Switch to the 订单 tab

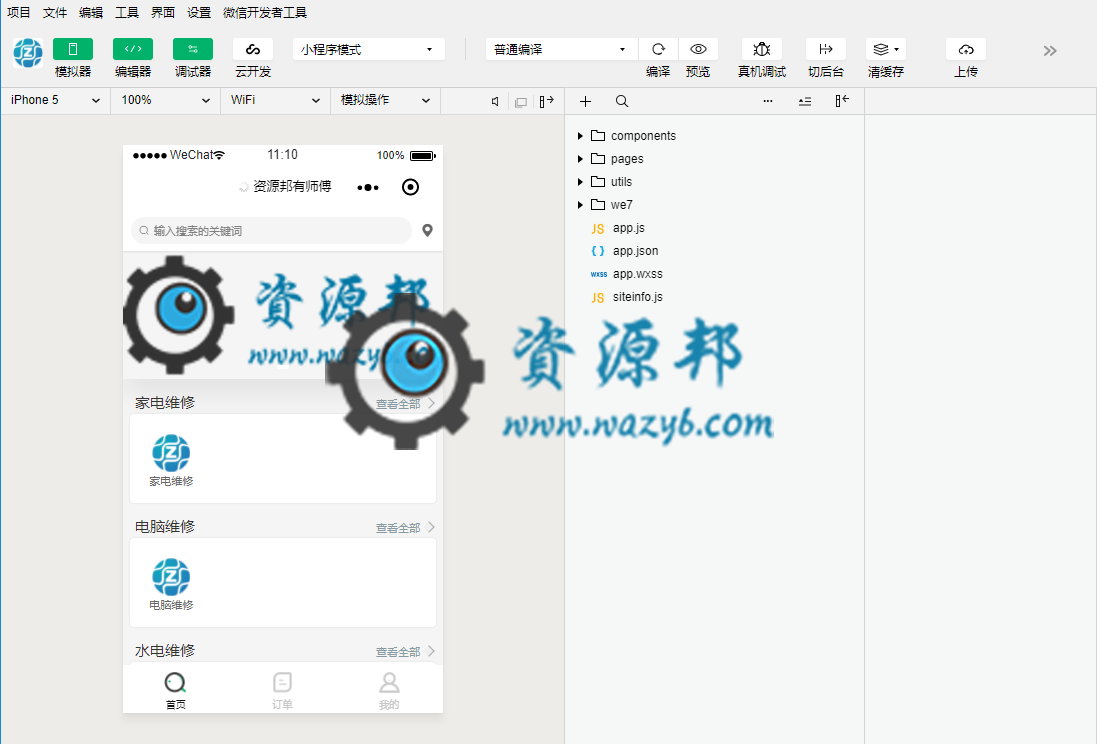(282, 691)
